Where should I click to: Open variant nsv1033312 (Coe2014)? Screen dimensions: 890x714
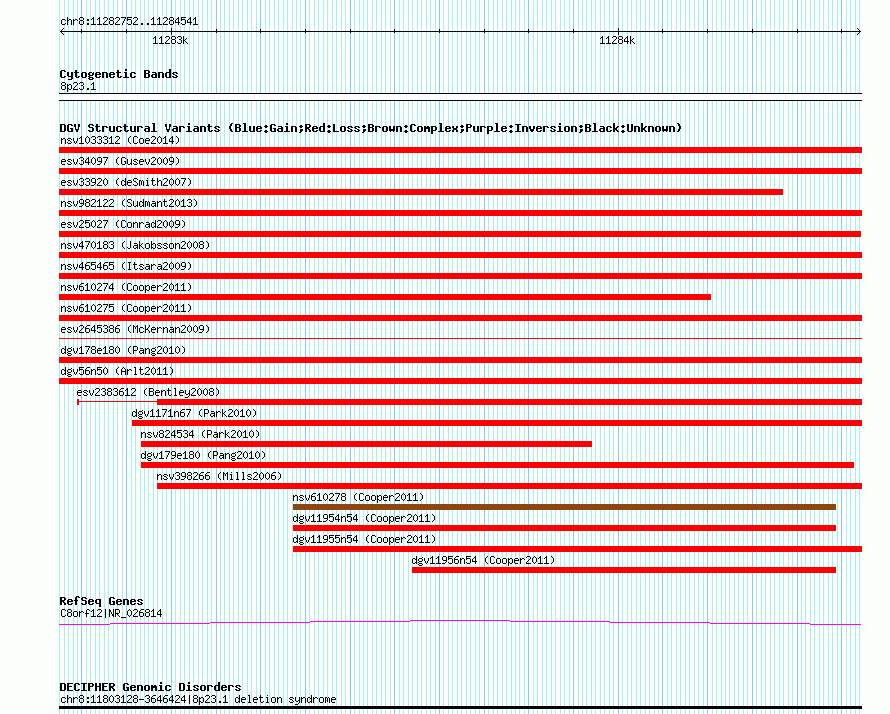[120, 140]
